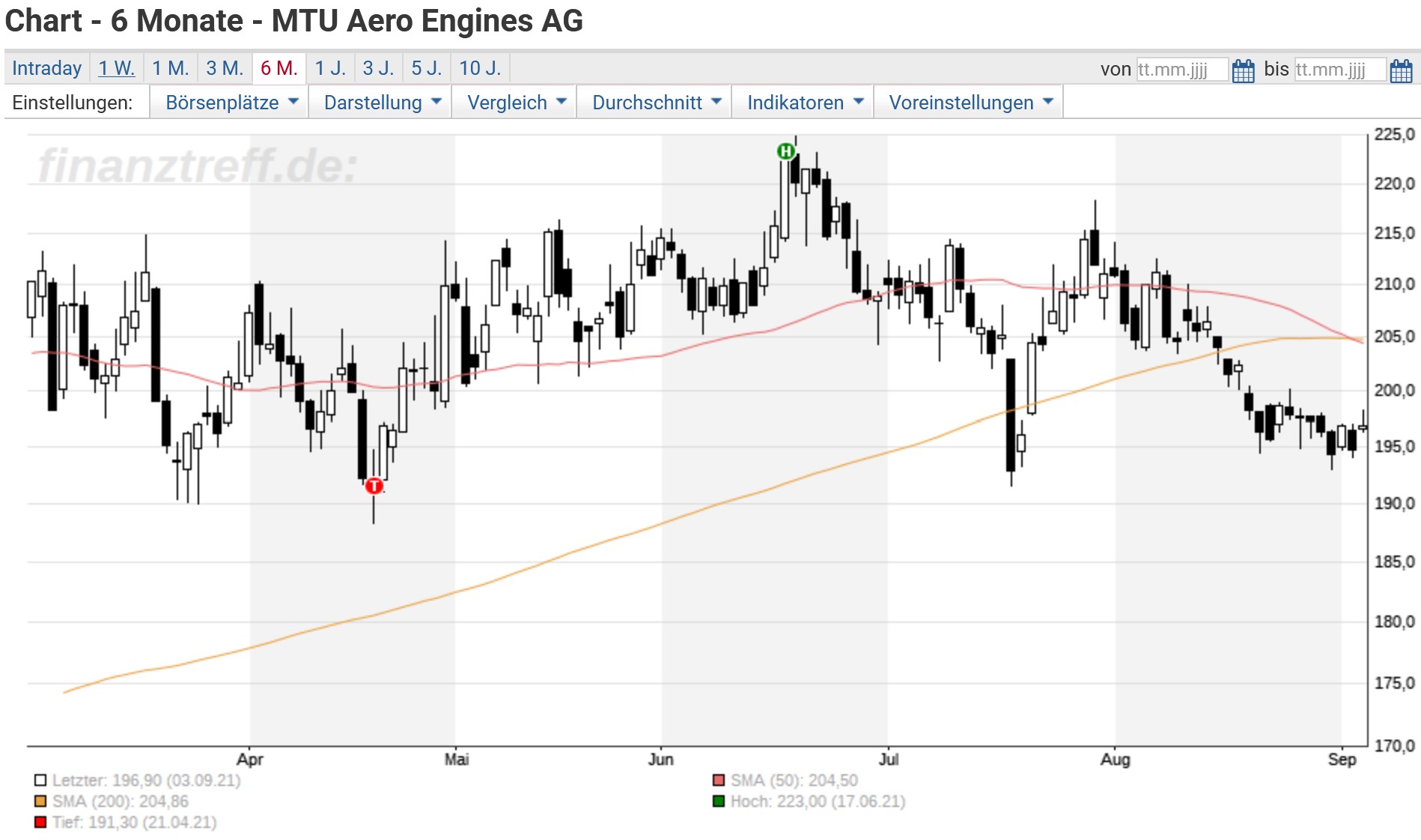Image resolution: width=1421 pixels, height=840 pixels.
Task: Click 'Hoch: 223,00 (17.06.21)' legend text
Action: pyautogui.click(x=818, y=802)
